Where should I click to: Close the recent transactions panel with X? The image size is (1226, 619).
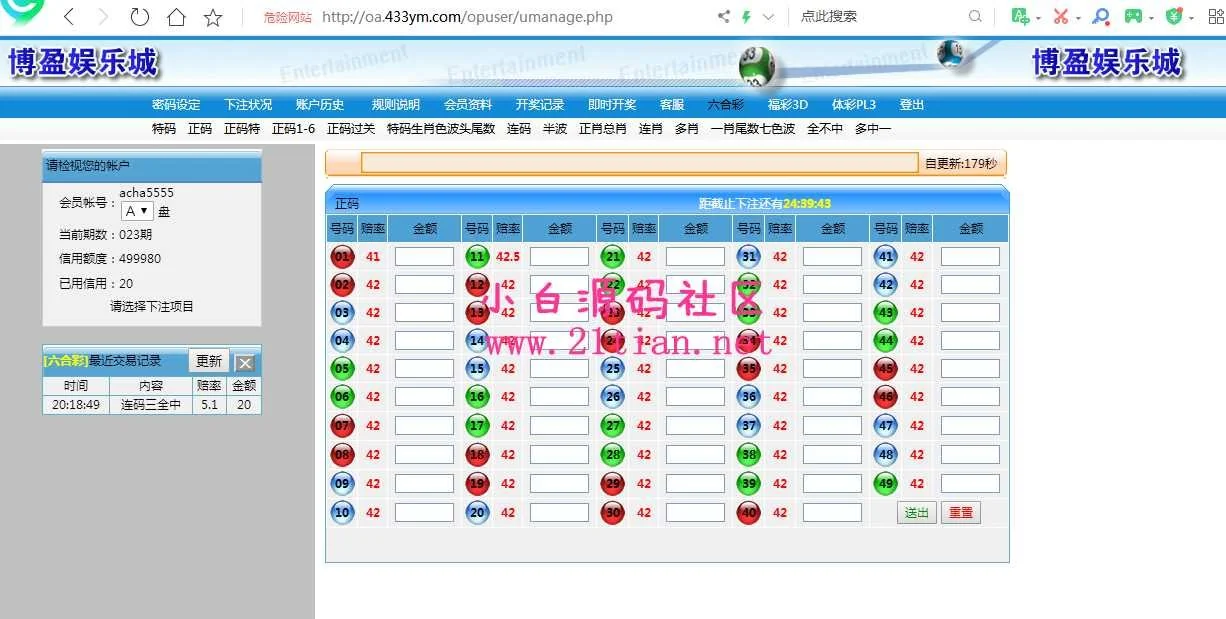click(245, 362)
